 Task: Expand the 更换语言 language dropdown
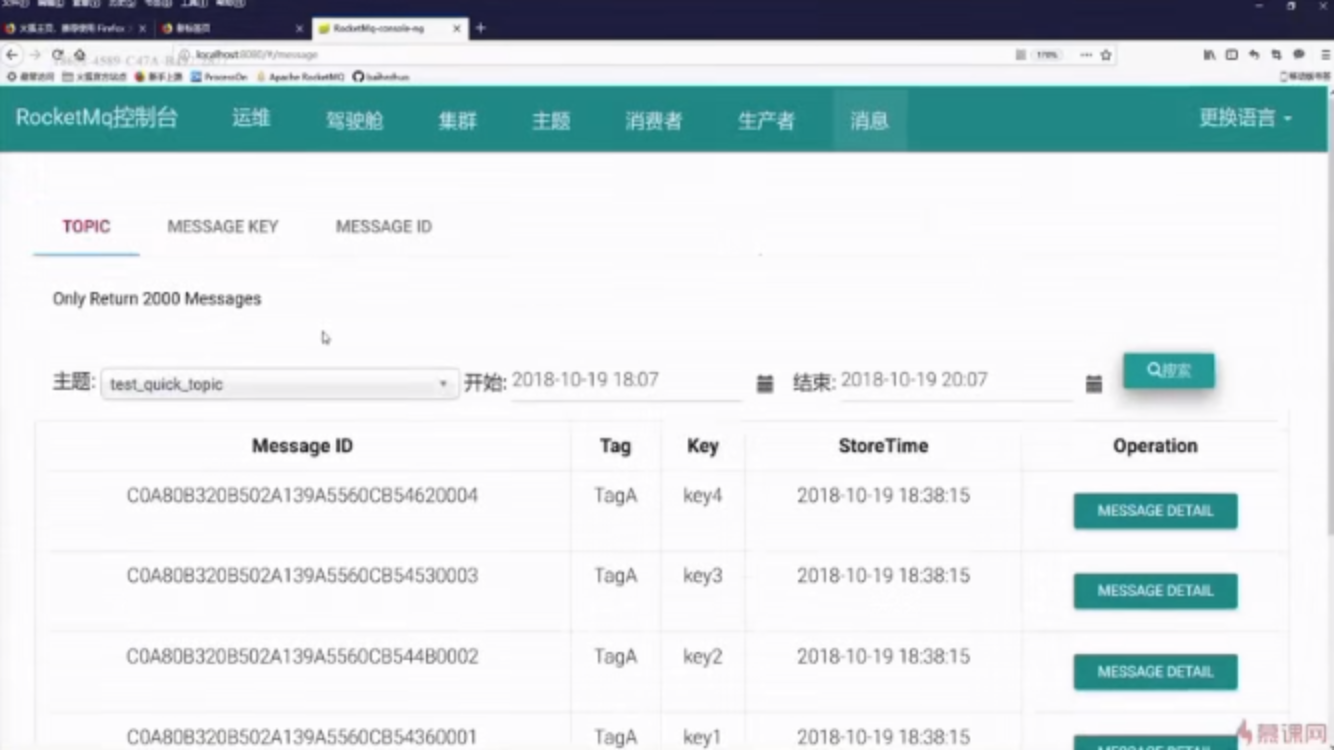(1245, 118)
